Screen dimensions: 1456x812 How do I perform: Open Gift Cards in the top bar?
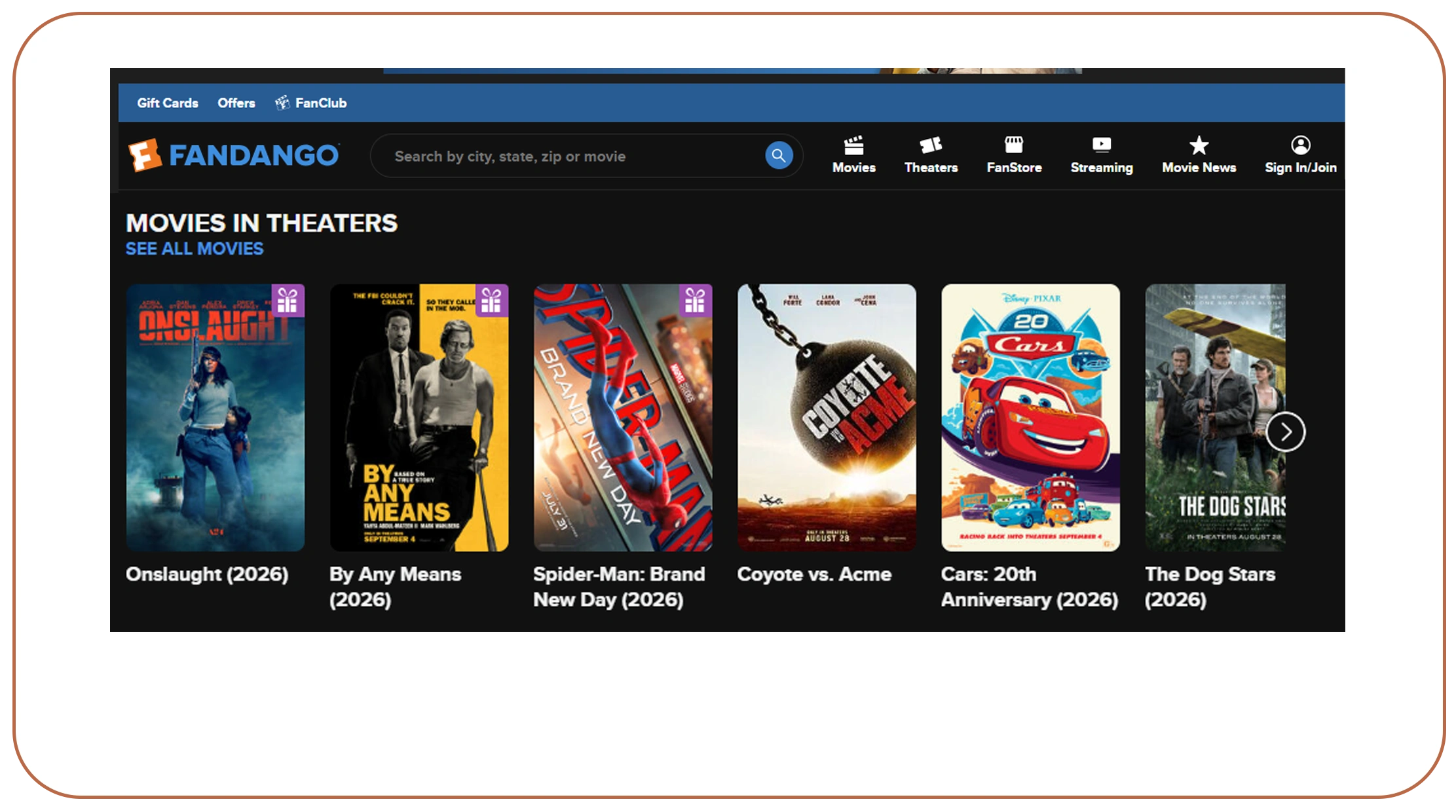[x=168, y=103]
